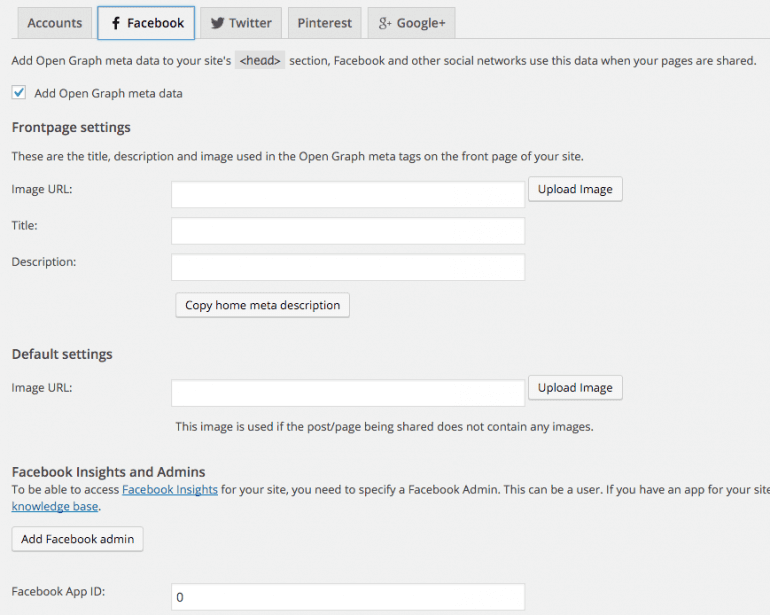The height and width of the screenshot is (615, 770).
Task: Click the Add Facebook admin button
Action: coord(78,539)
